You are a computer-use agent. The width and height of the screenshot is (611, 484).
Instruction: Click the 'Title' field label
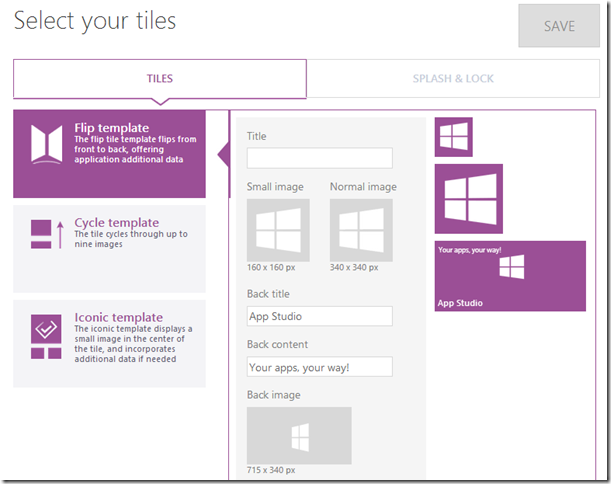256,136
